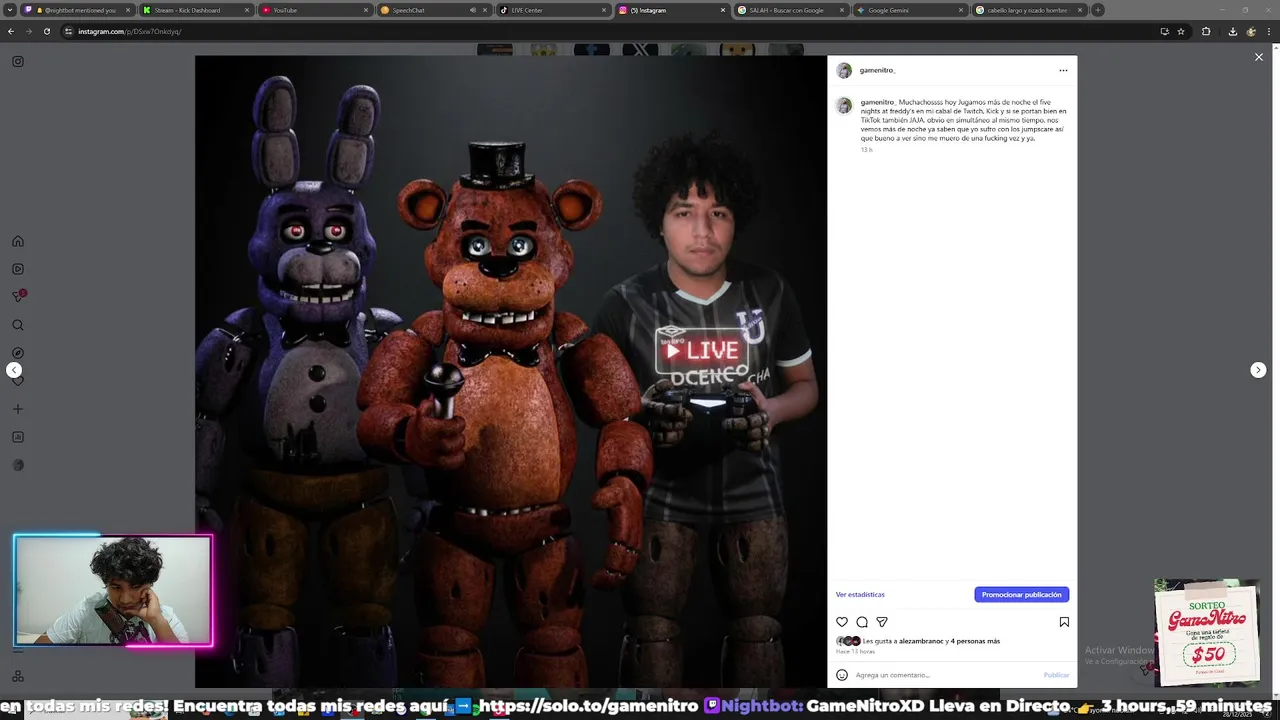Switch to SALAH - Buscar con Google tab
The width and height of the screenshot is (1280, 720).
[x=790, y=10]
